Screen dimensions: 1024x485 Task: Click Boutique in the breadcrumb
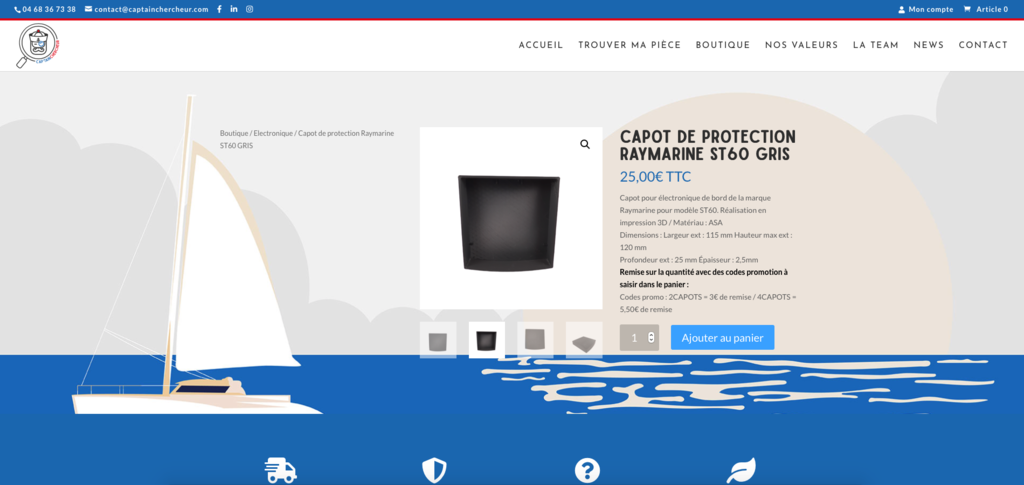[x=234, y=133]
